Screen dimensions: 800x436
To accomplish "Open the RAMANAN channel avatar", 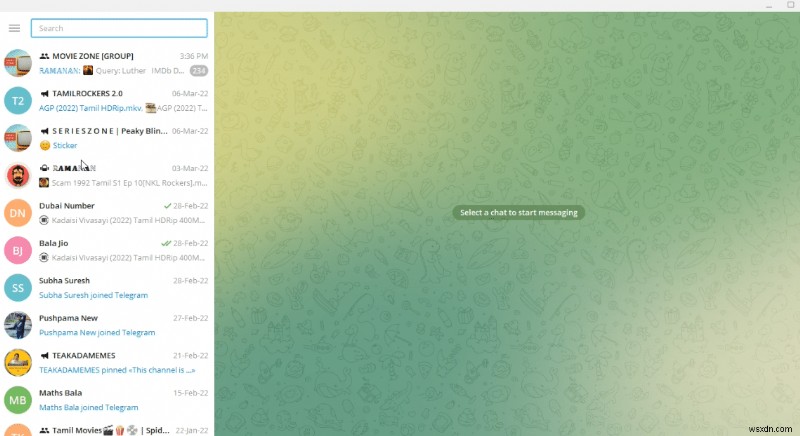I will [18, 175].
